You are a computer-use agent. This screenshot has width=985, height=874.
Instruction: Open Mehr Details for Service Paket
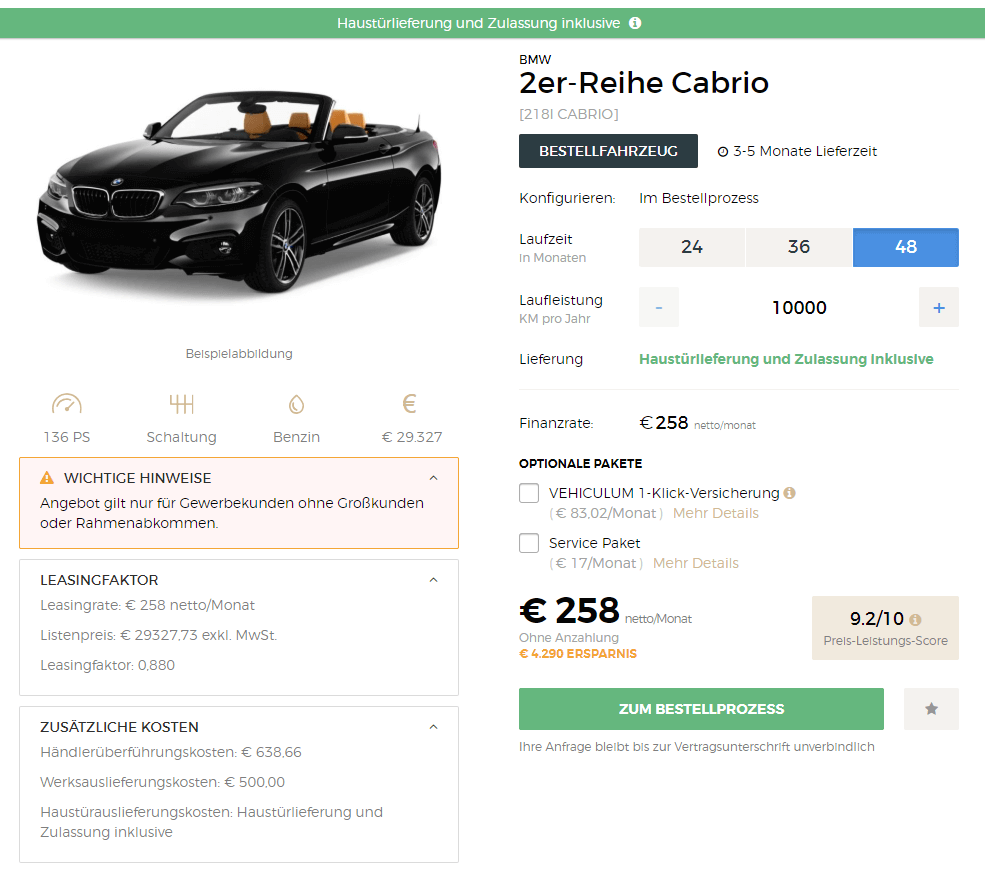point(696,563)
